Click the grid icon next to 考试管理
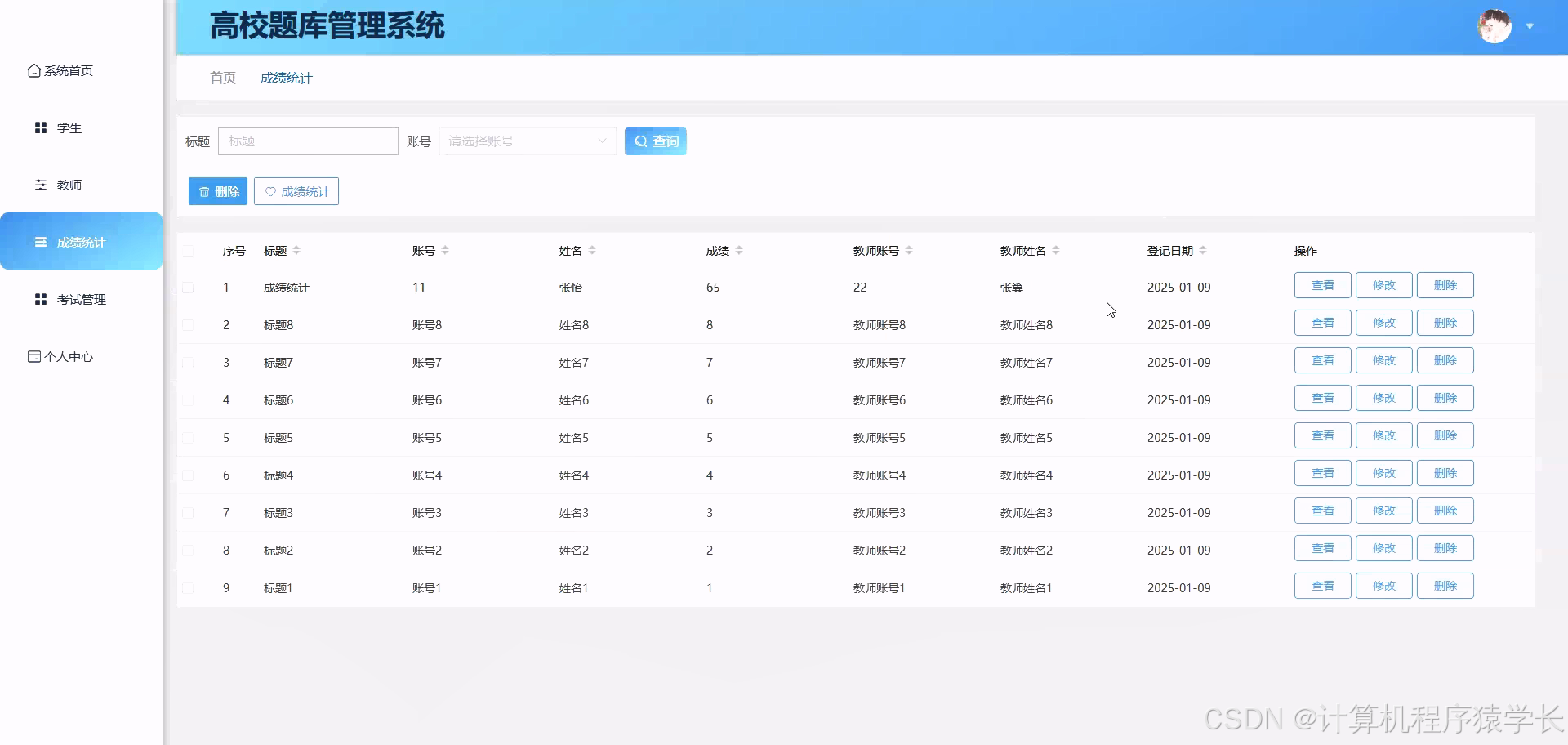The height and width of the screenshot is (745, 1568). (41, 299)
